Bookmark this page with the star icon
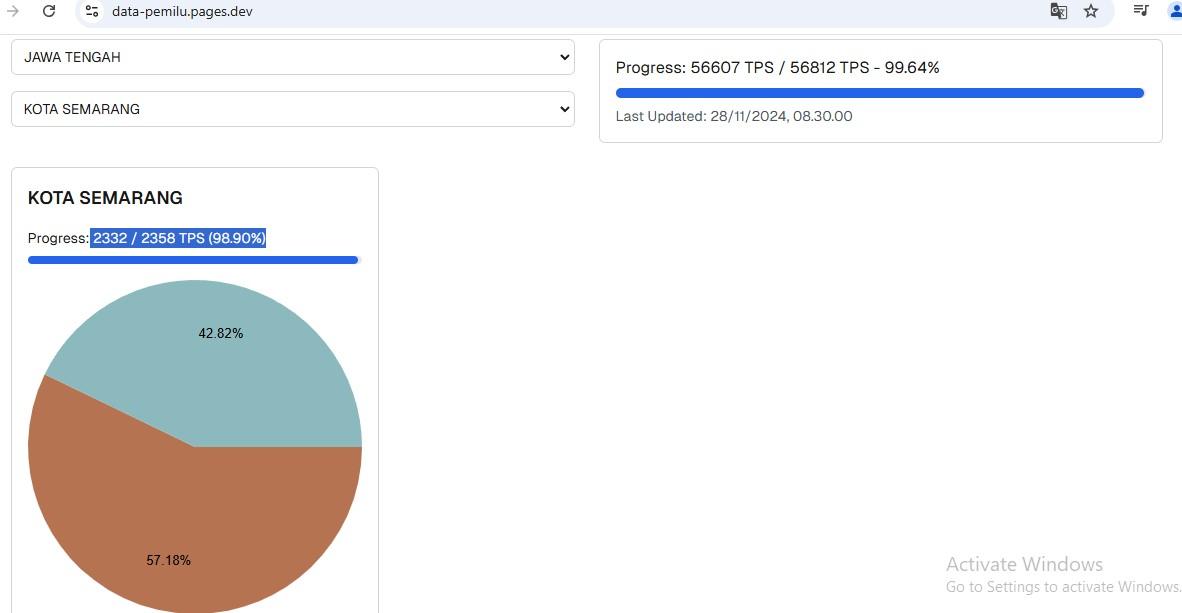This screenshot has width=1182, height=613. [1091, 11]
